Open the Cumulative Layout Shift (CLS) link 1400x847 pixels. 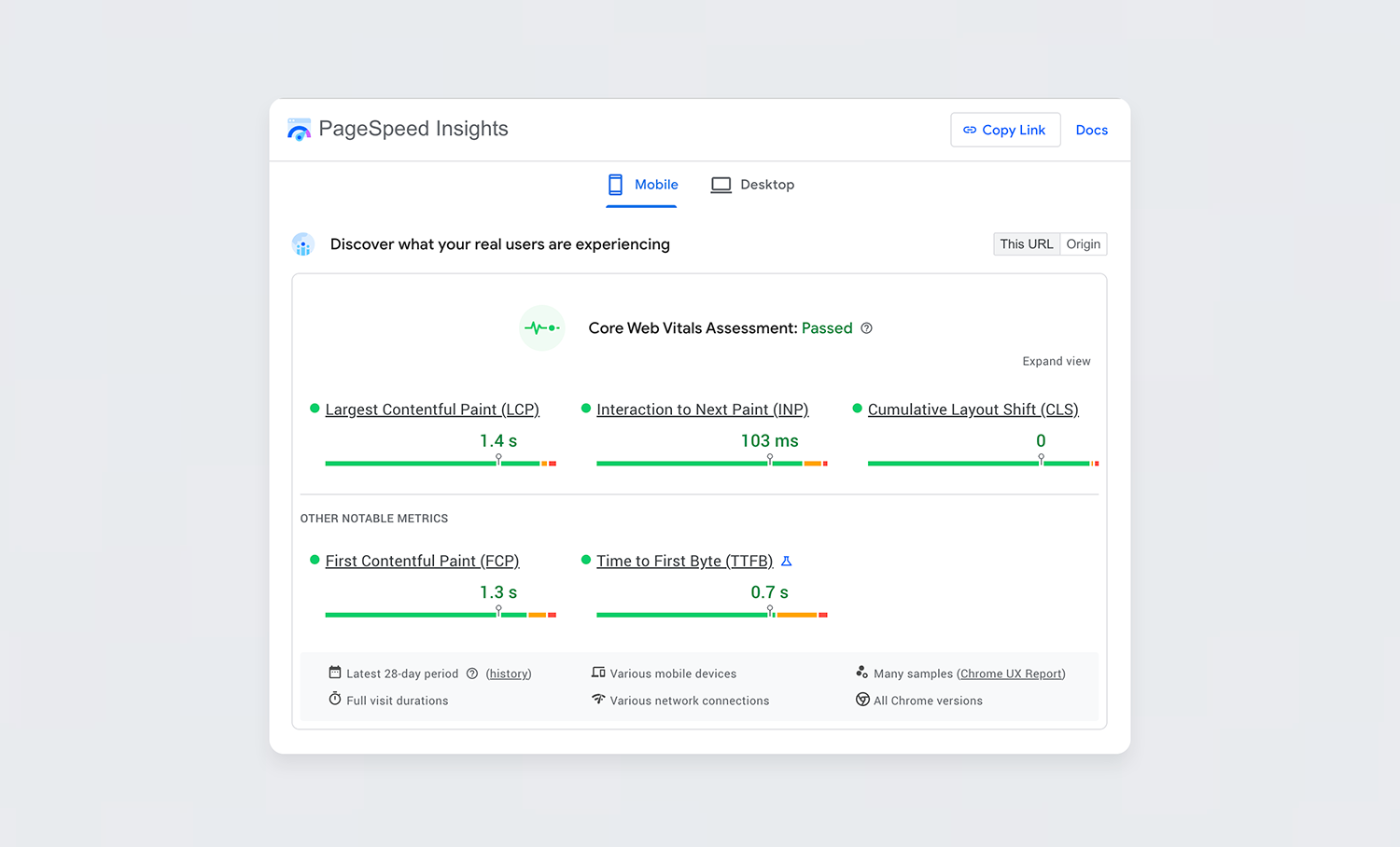point(973,410)
